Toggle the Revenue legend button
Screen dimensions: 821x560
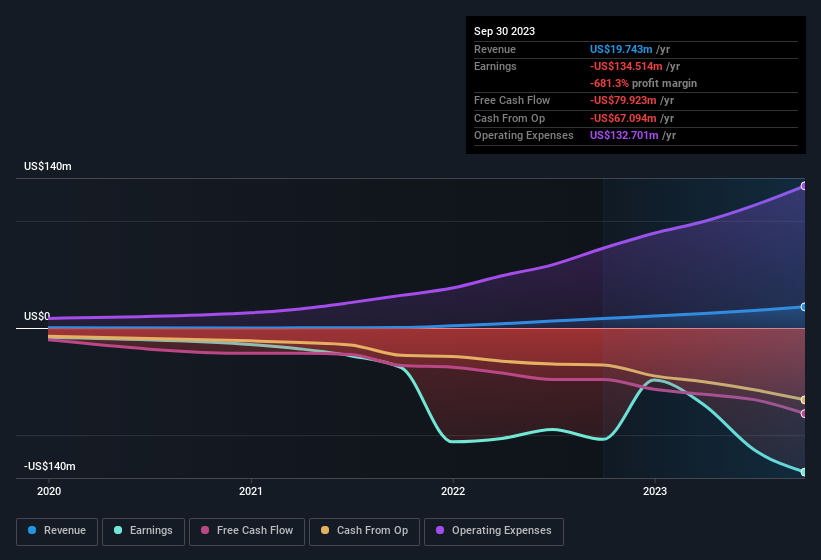coord(57,531)
